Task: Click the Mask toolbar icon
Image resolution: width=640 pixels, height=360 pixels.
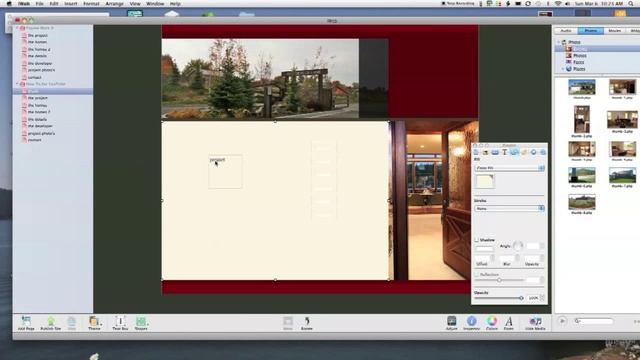Action: point(288,322)
